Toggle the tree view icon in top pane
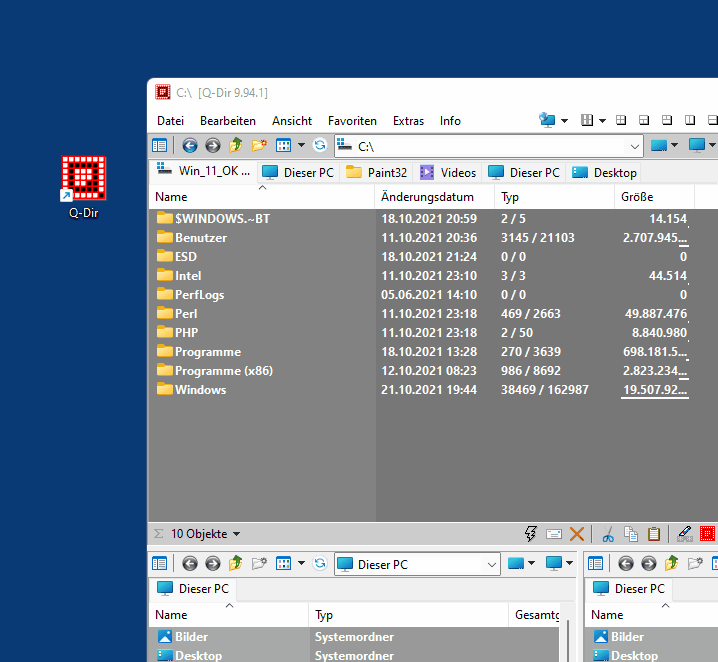718x662 pixels. 159,146
